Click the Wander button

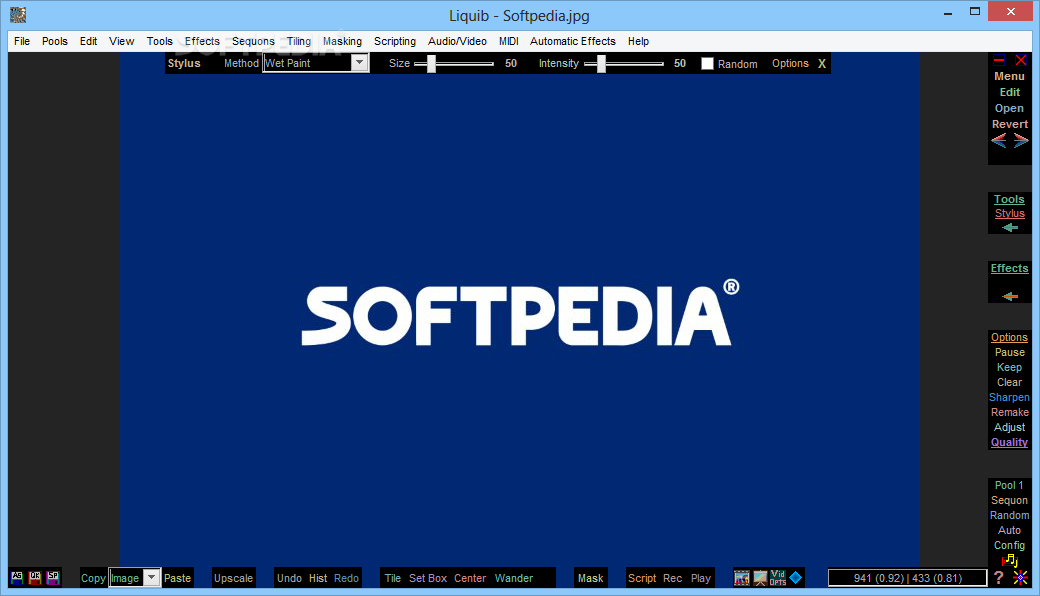pyautogui.click(x=513, y=578)
